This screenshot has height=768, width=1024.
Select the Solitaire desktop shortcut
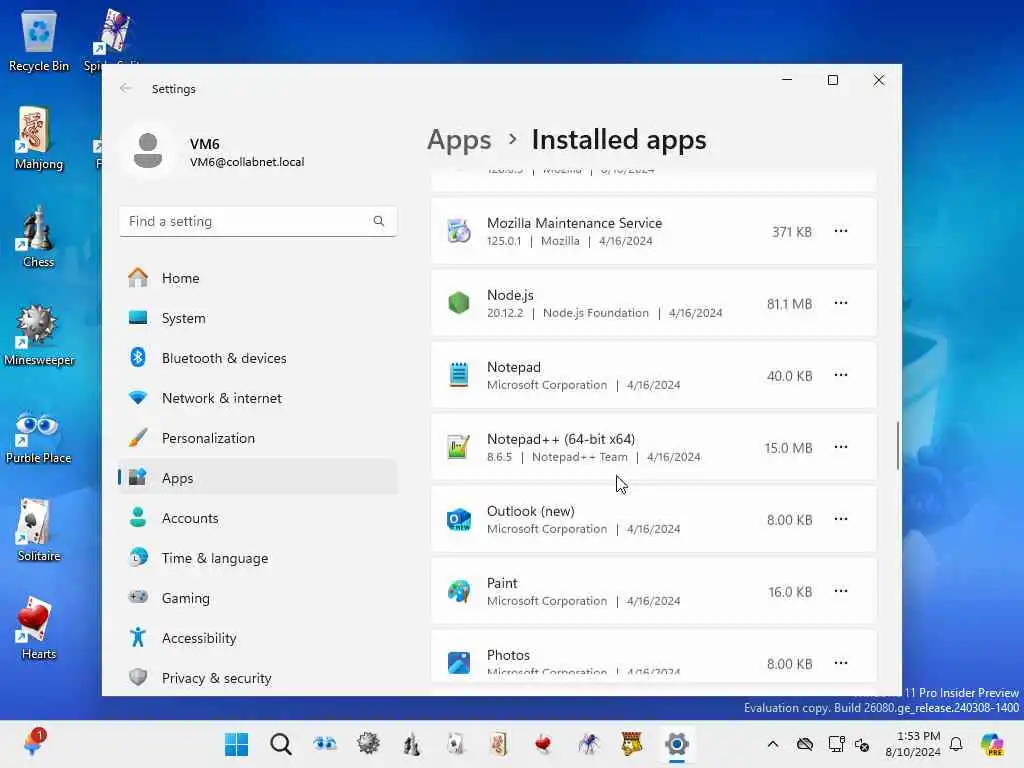click(x=39, y=530)
